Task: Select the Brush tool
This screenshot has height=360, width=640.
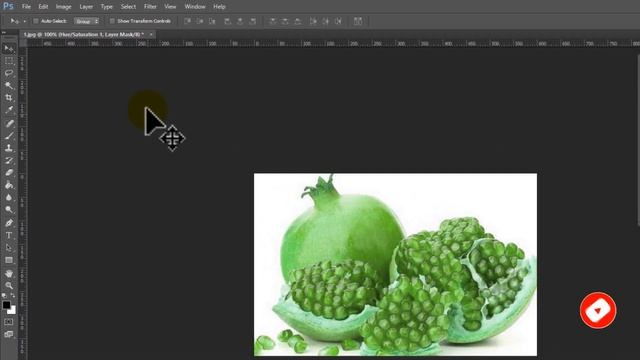Action: point(9,136)
